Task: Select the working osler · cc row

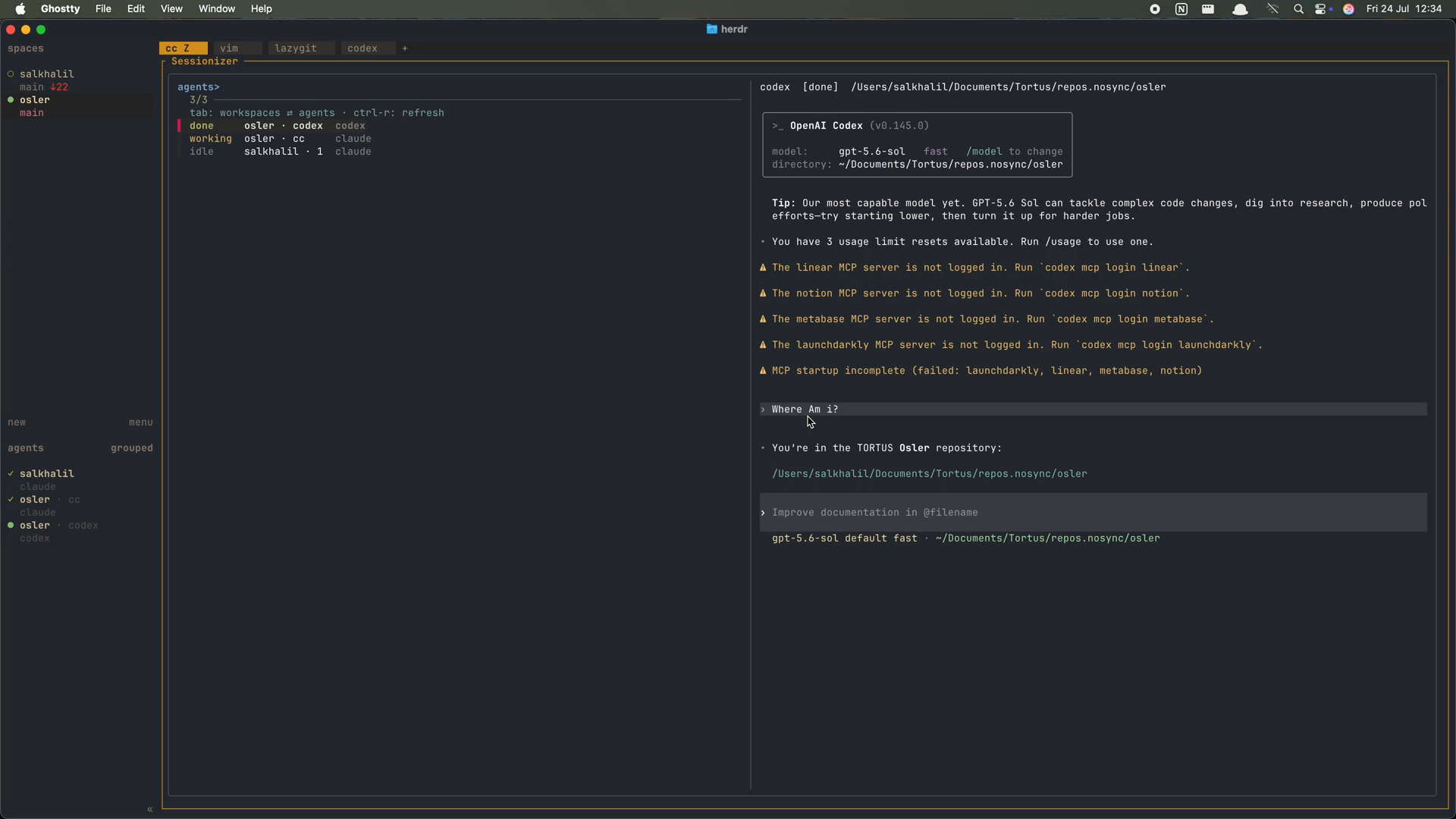Action: [x=281, y=139]
